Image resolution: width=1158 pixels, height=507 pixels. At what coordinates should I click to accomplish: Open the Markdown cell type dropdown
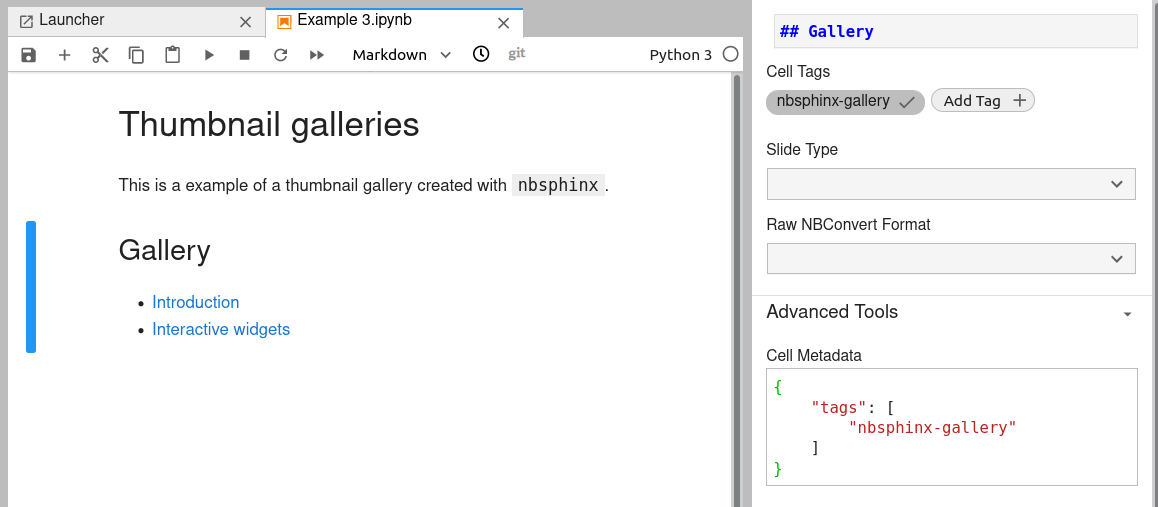[x=401, y=55]
